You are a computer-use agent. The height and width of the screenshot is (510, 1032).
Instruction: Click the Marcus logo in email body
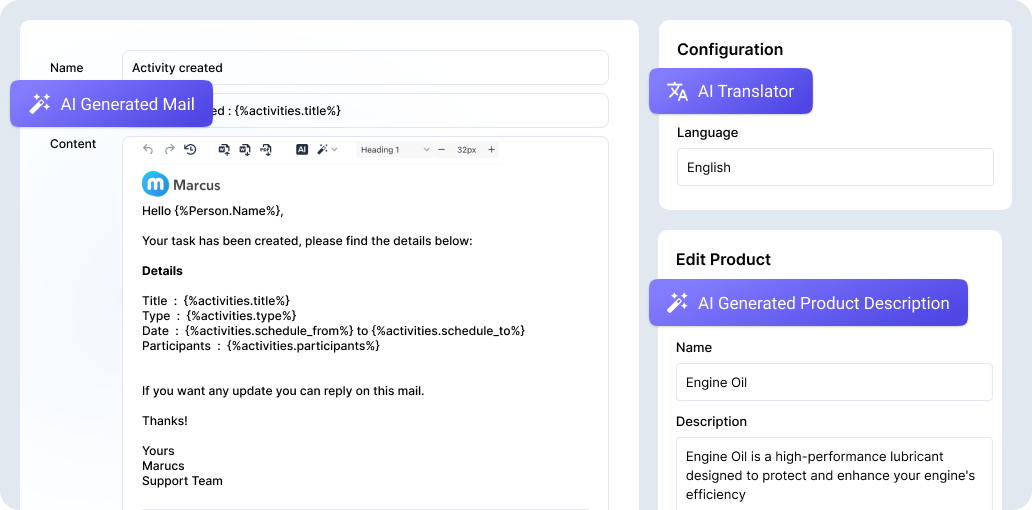[x=181, y=184]
